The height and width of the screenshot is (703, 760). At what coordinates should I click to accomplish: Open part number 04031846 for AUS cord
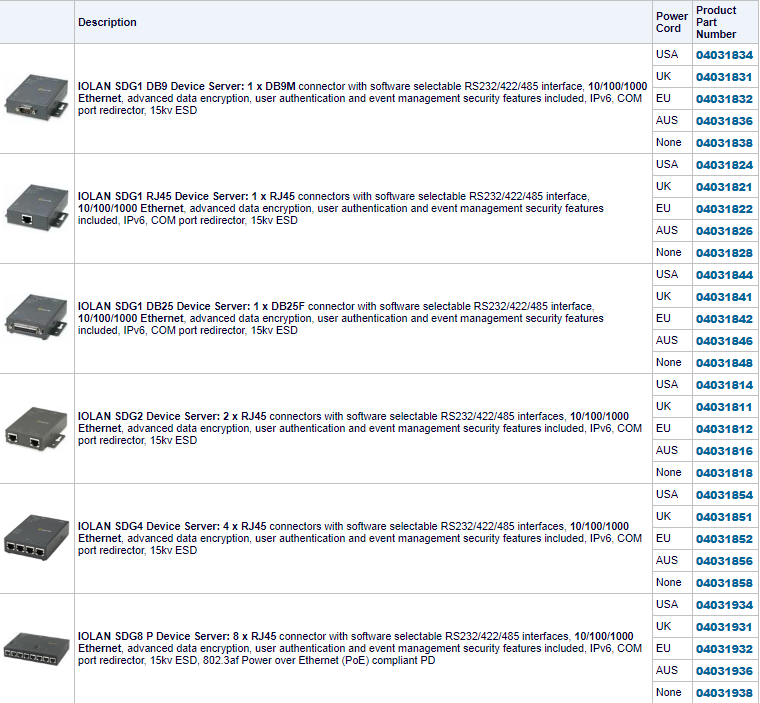point(724,341)
